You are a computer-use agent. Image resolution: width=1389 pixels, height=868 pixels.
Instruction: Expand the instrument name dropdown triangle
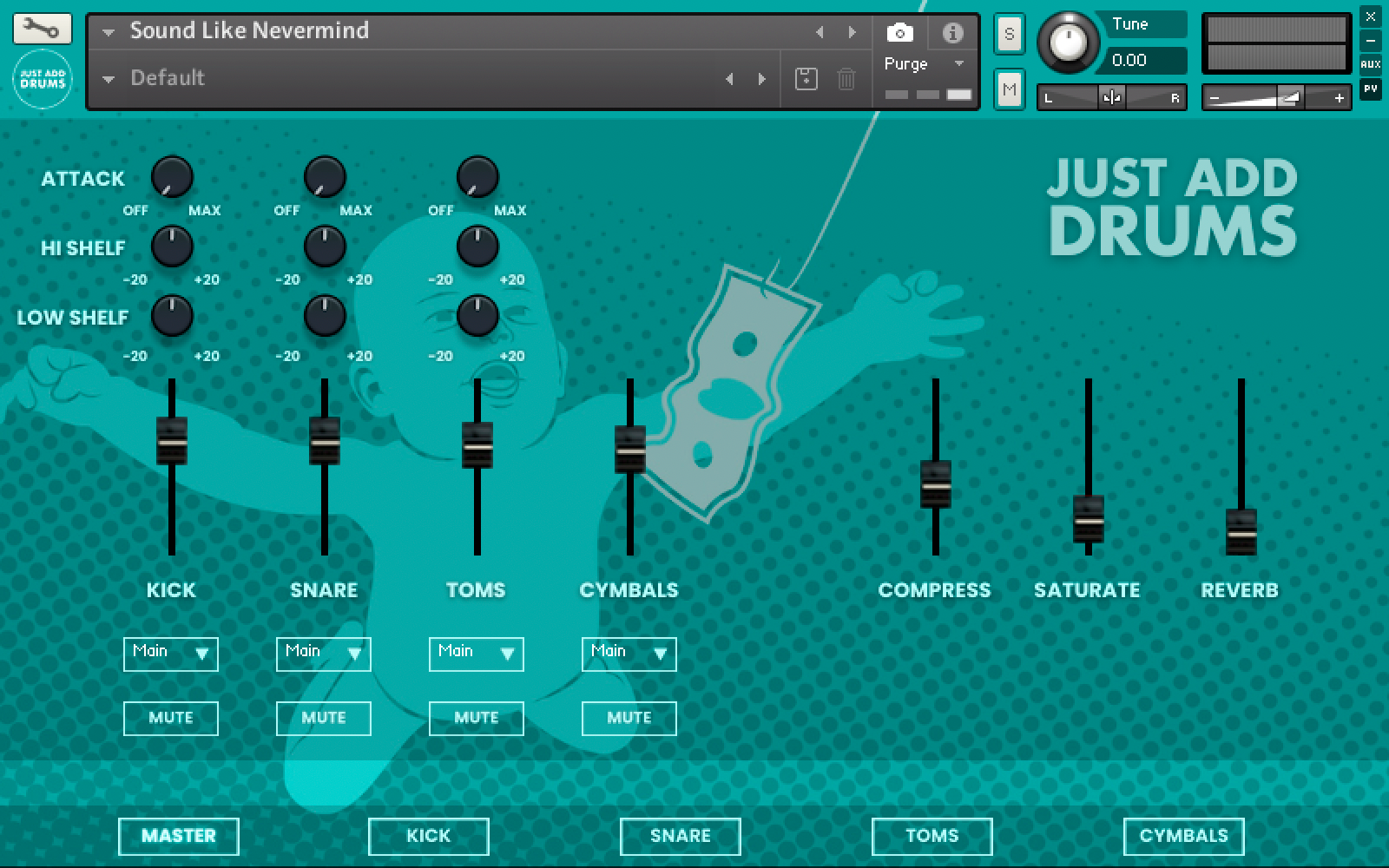[x=109, y=33]
